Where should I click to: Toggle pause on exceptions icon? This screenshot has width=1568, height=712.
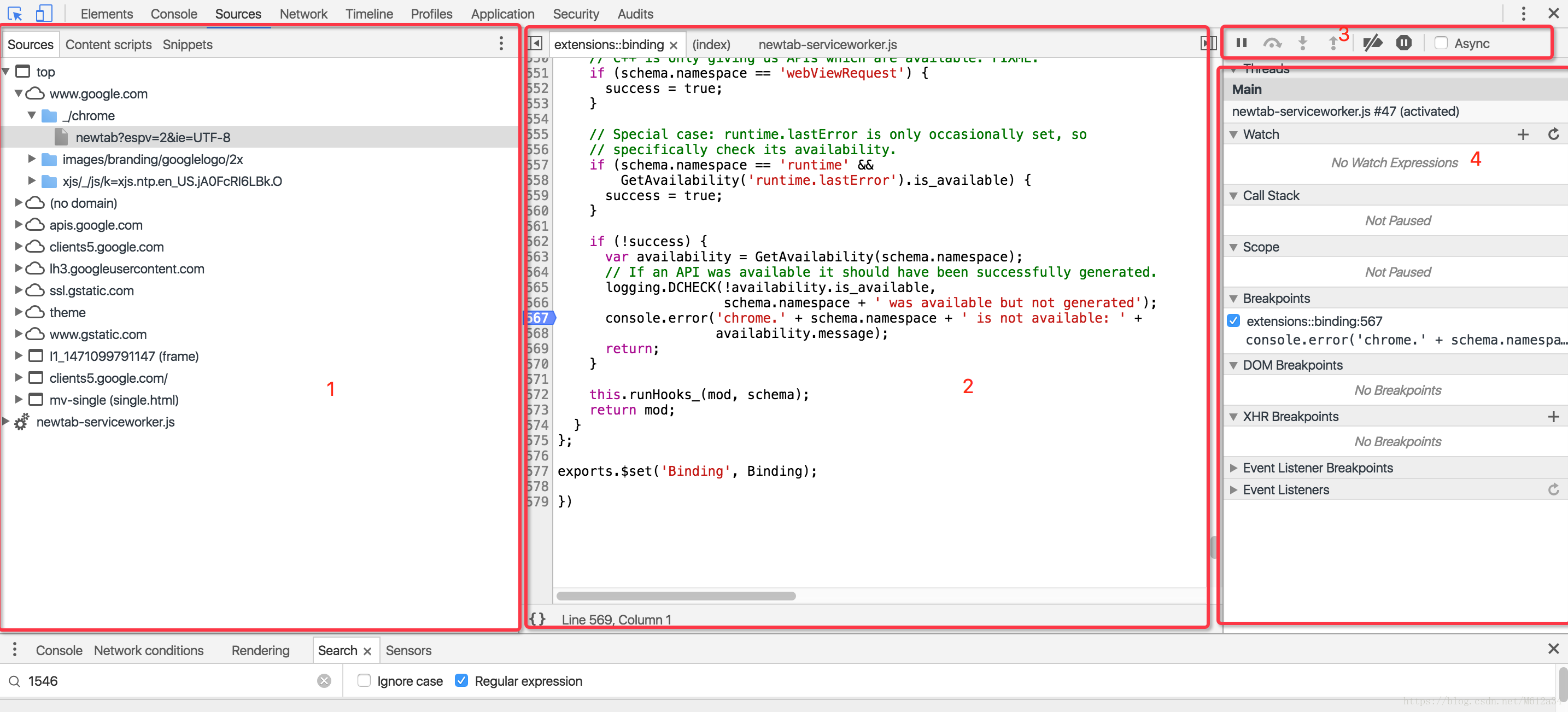[1403, 43]
